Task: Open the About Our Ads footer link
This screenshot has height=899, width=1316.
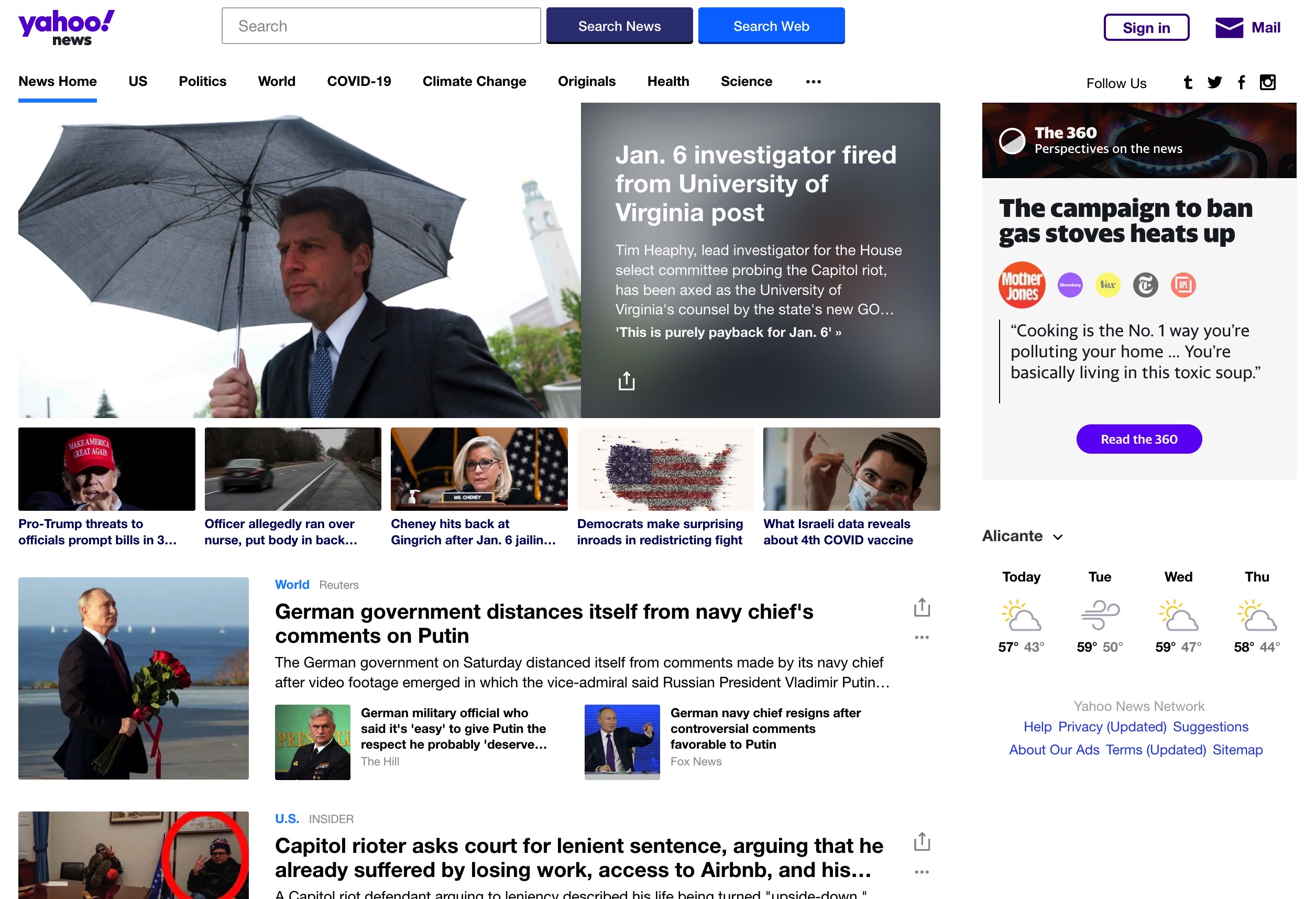Action: tap(1054, 750)
